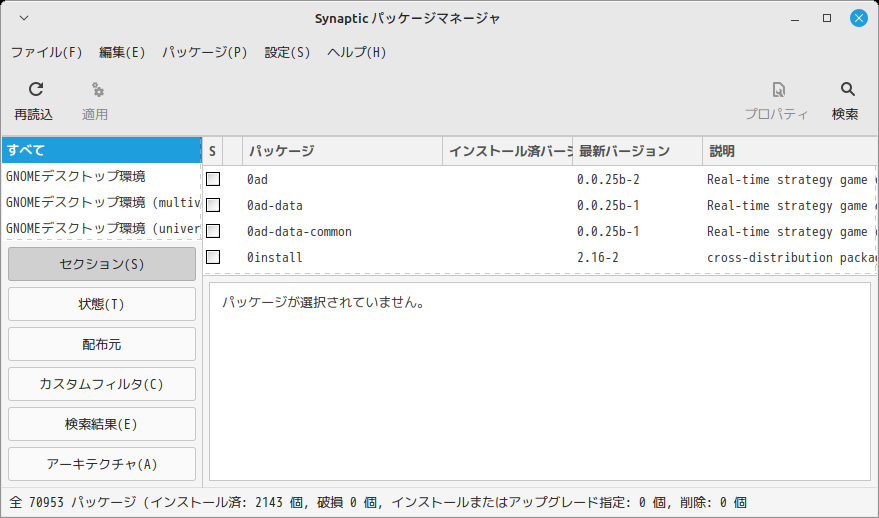The height and width of the screenshot is (518, 879).
Task: Toggle the status checkbox for 0ad
Action: [x=213, y=179]
